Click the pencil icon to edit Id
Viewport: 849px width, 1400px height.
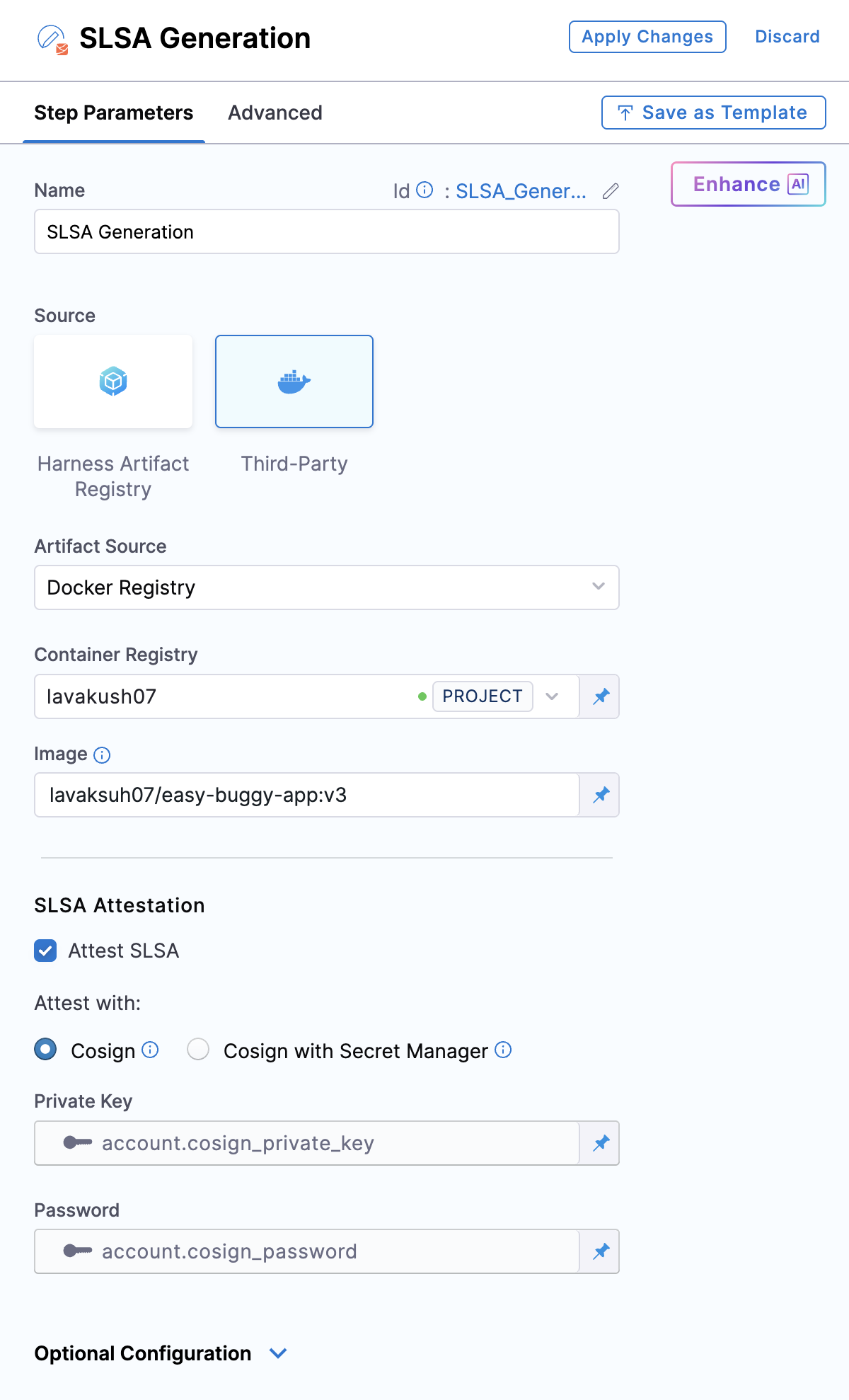point(611,191)
